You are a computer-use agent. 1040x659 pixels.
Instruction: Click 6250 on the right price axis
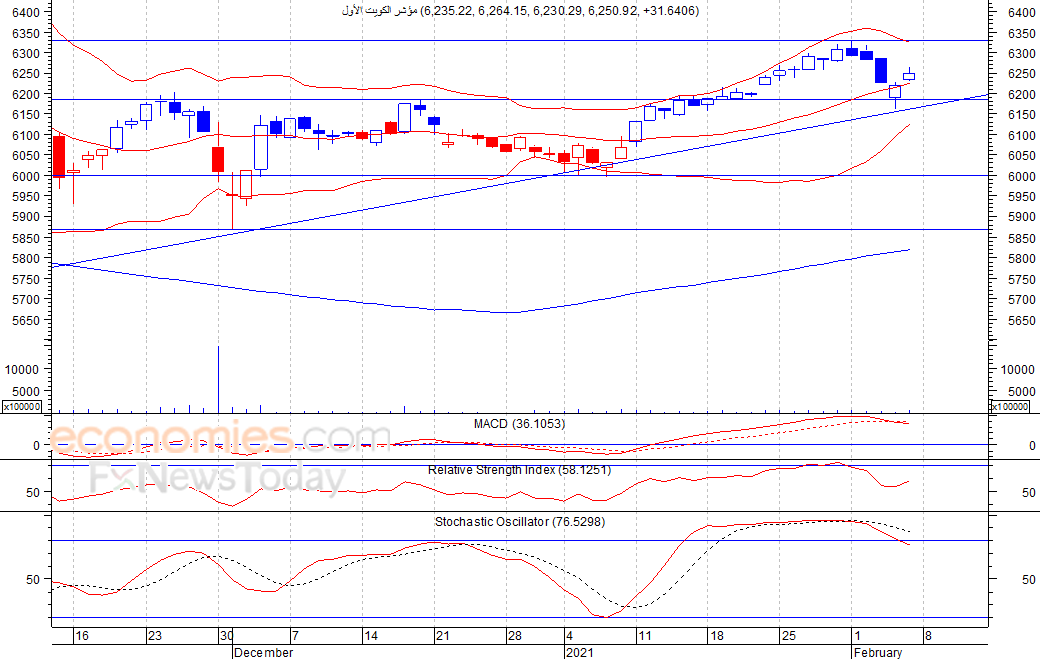coord(1021,74)
